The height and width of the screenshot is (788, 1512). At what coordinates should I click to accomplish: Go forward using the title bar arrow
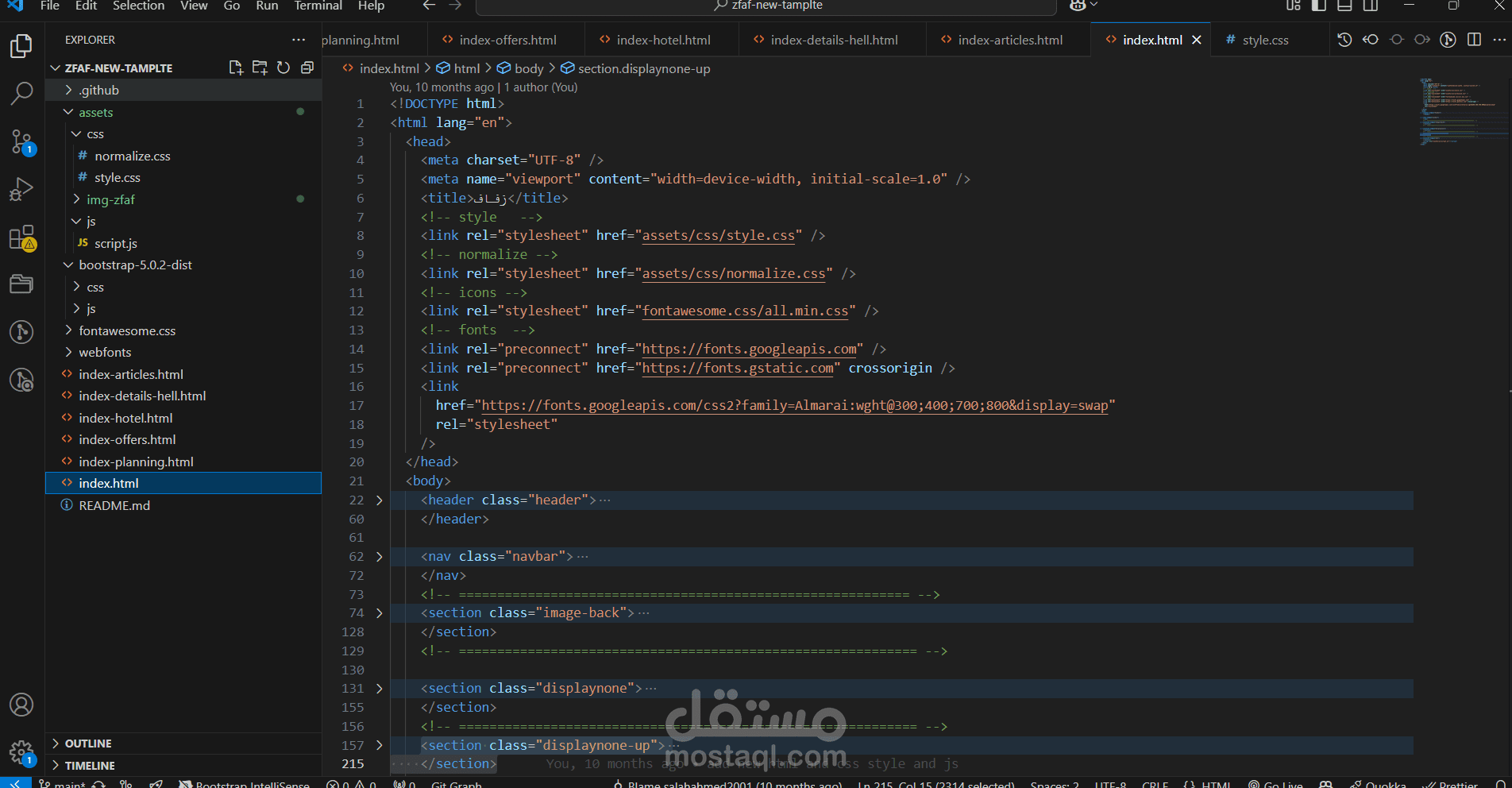(x=455, y=6)
